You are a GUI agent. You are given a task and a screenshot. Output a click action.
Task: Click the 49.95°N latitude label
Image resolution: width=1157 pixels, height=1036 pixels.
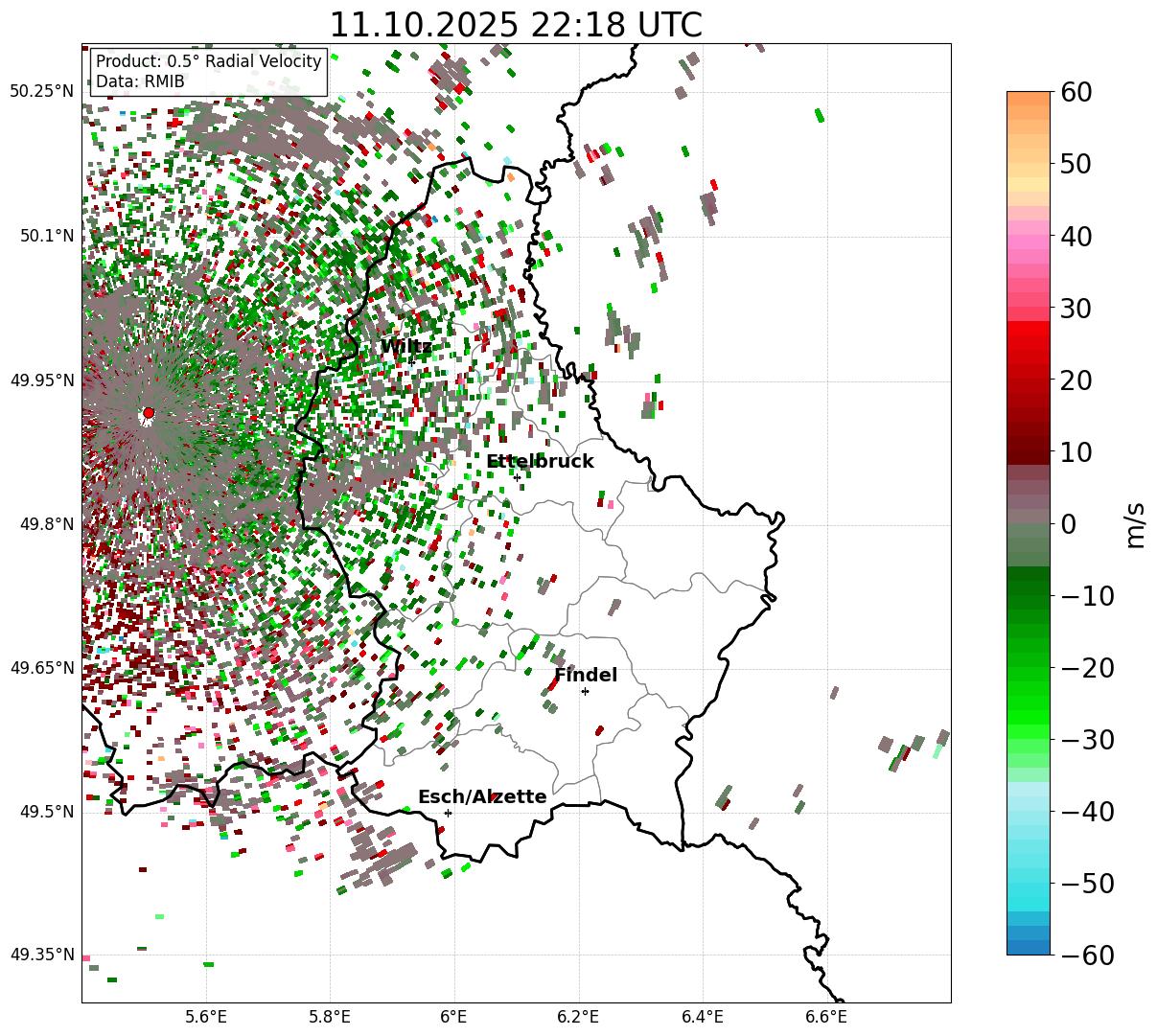[41, 380]
